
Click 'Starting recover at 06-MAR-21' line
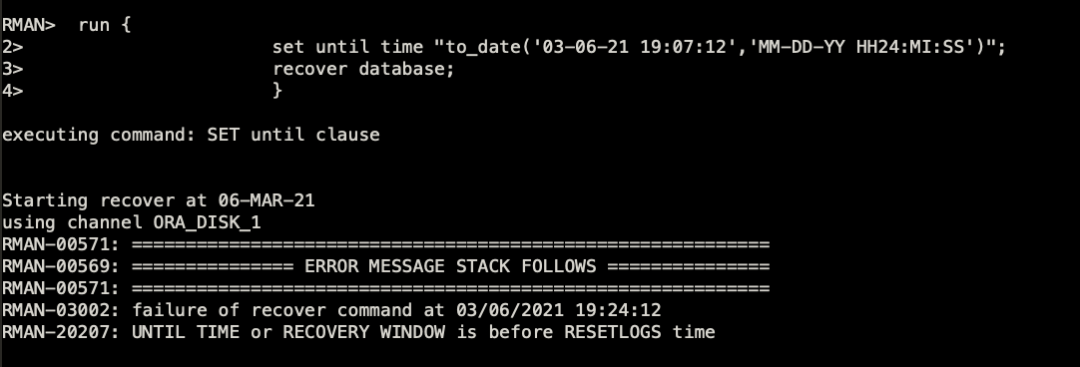158,200
